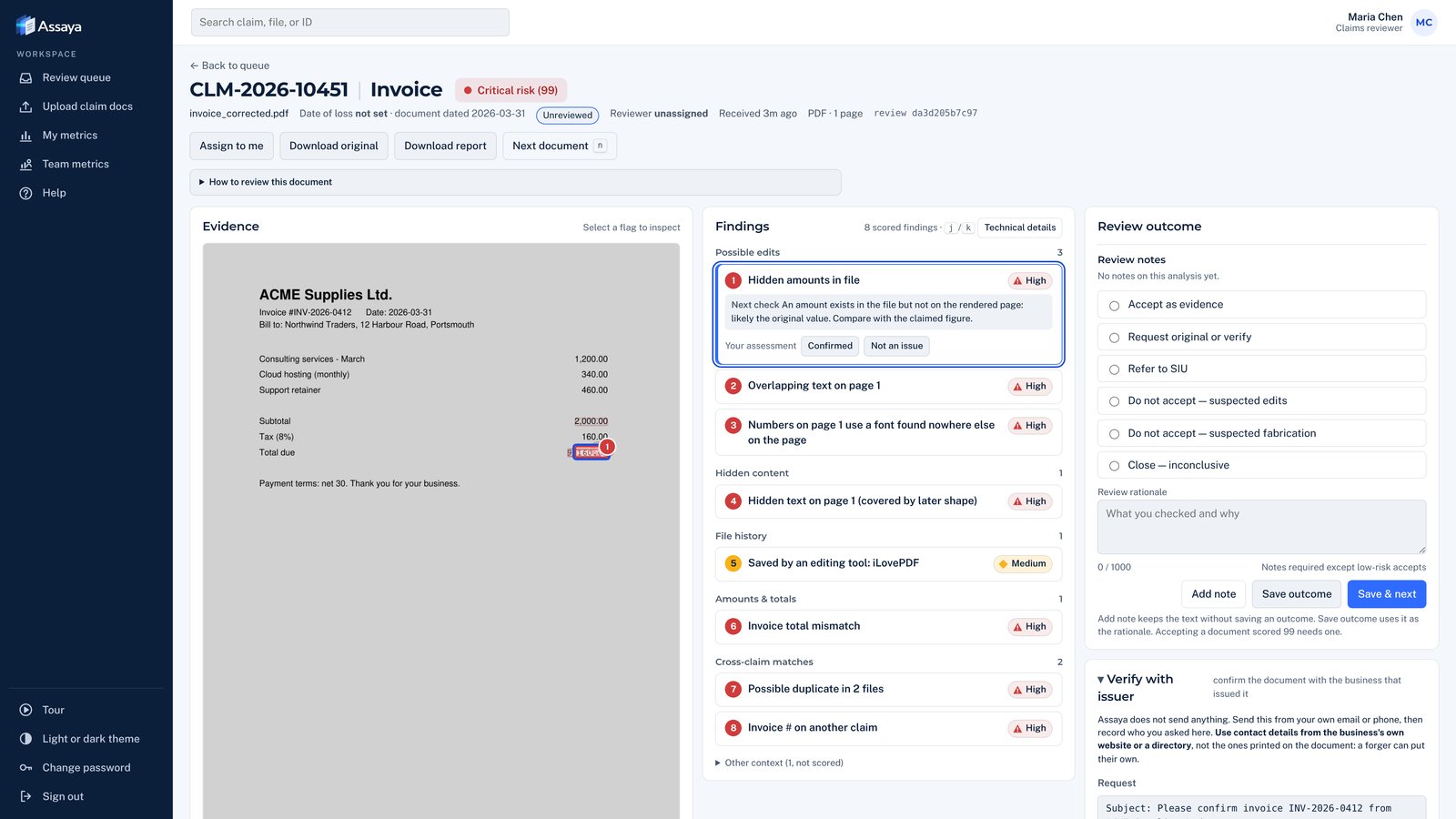Viewport: 1456px width, 819px height.
Task: Click the Assaya logo icon
Action: pyautogui.click(x=25, y=25)
